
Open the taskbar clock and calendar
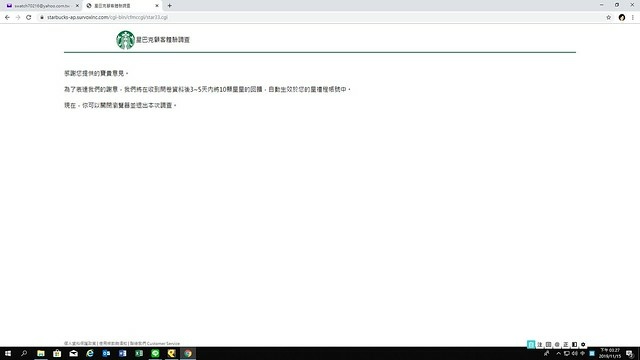point(610,353)
